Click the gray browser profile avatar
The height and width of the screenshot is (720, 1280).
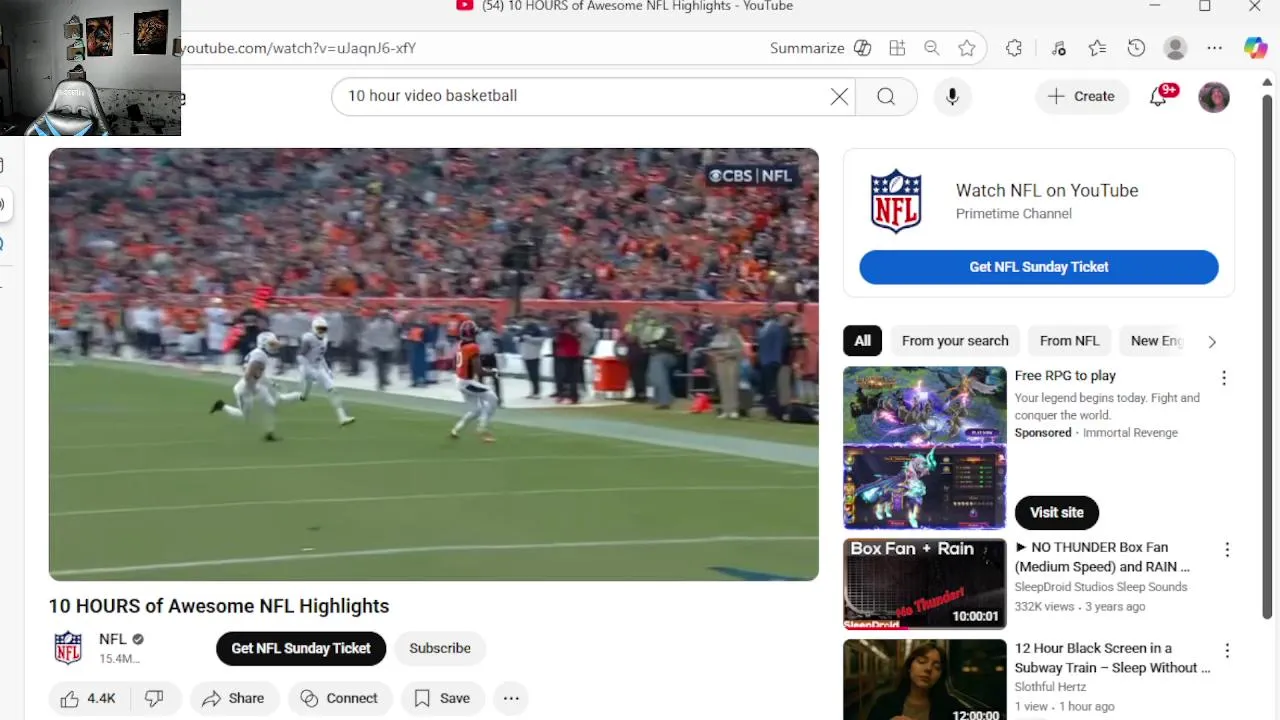pos(1176,48)
